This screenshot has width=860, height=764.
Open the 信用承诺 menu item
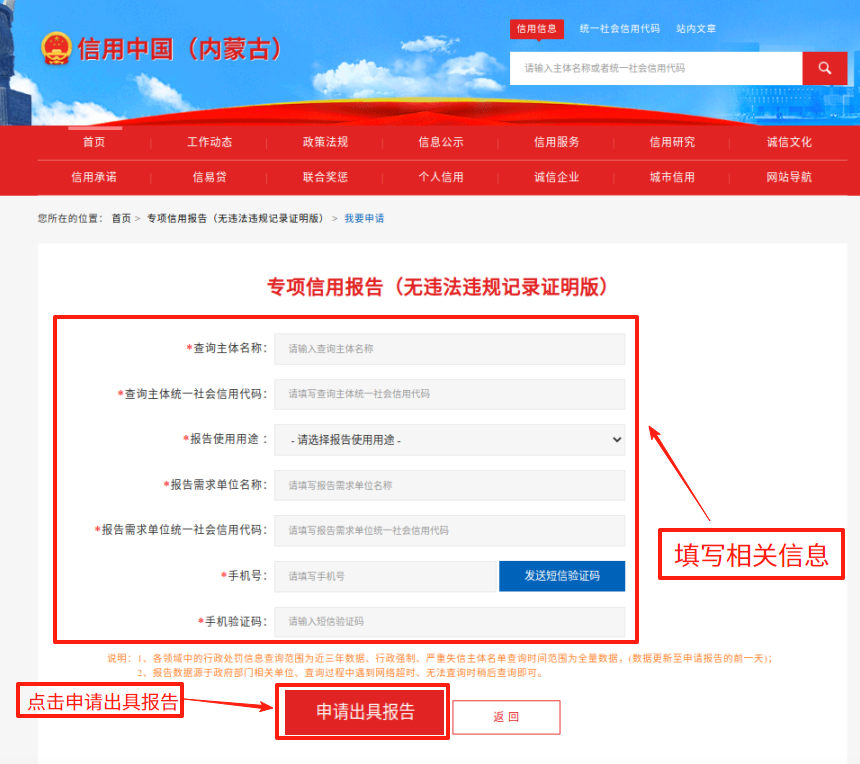(94, 177)
